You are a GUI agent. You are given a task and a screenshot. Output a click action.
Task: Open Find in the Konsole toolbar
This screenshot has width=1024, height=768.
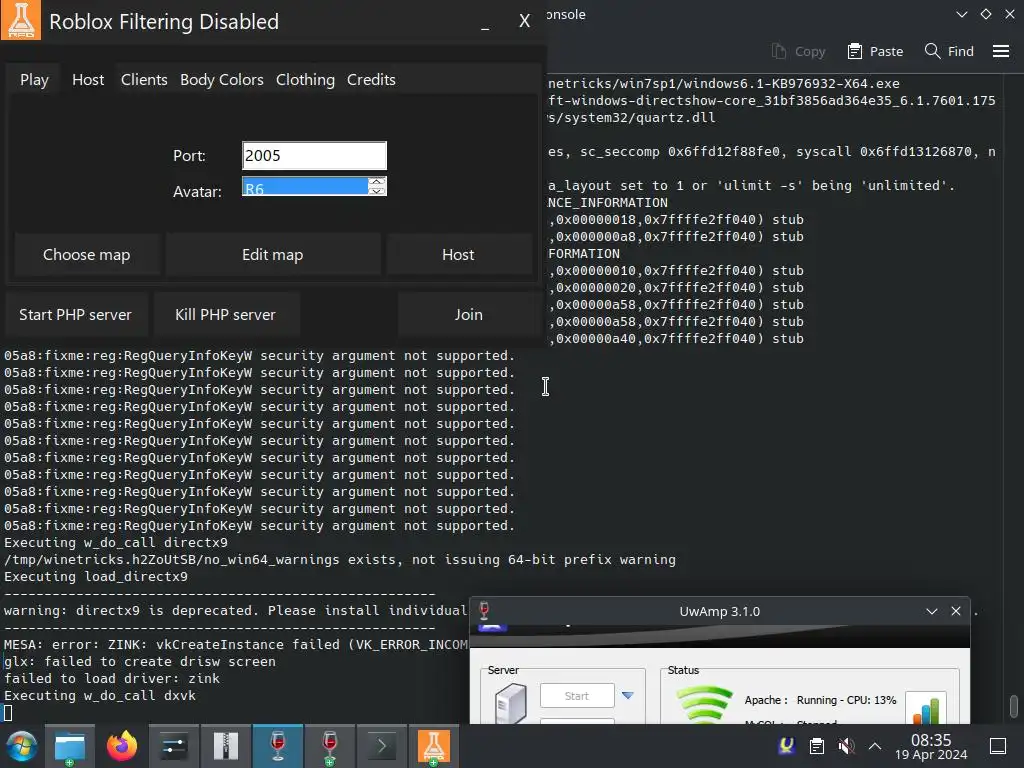coord(950,51)
